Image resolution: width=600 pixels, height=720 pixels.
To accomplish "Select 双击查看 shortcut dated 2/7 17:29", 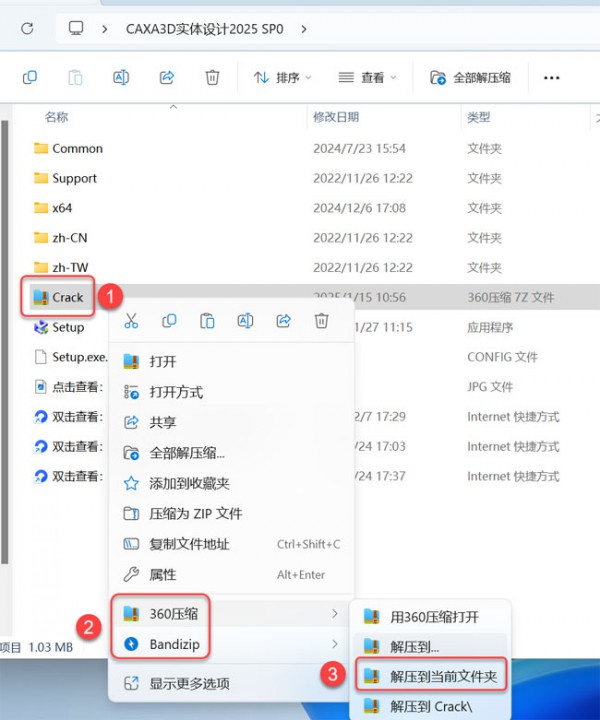I will pyautogui.click(x=69, y=416).
